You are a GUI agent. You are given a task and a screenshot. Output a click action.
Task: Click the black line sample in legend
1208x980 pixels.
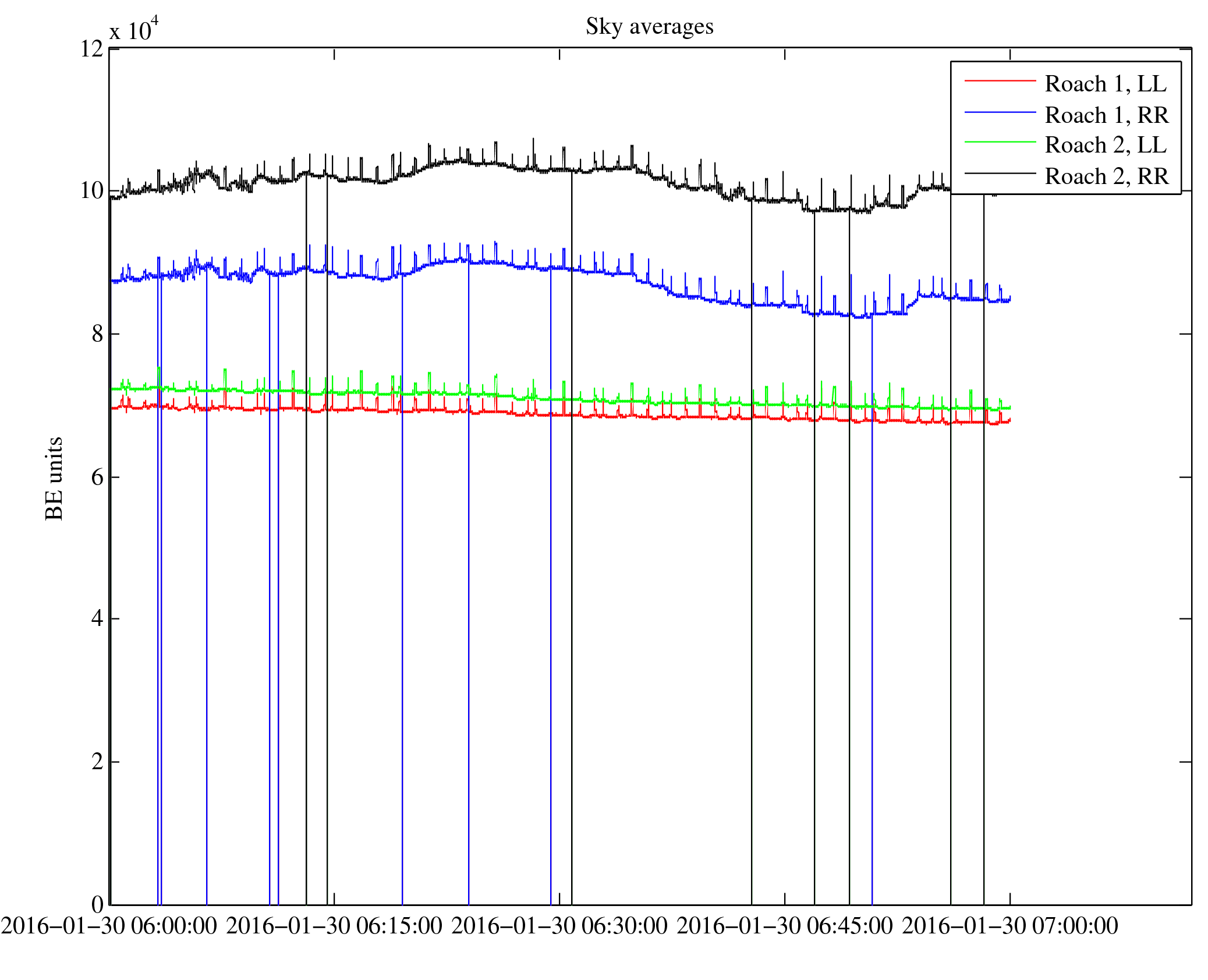(x=1000, y=173)
